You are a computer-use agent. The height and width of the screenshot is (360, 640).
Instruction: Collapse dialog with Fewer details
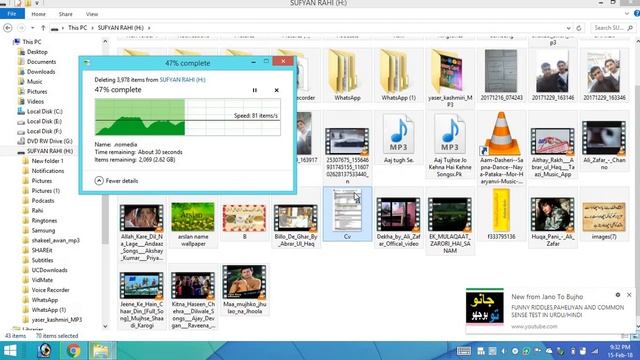point(117,181)
